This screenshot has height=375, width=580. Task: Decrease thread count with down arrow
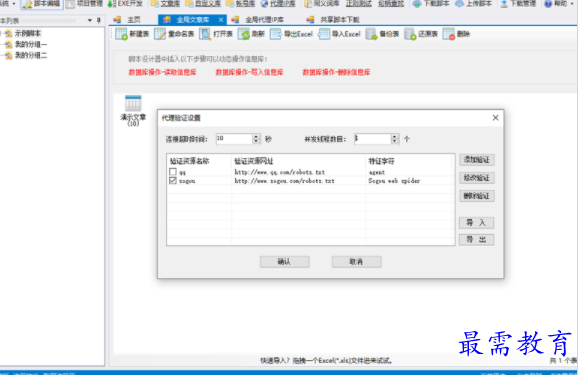click(395, 142)
